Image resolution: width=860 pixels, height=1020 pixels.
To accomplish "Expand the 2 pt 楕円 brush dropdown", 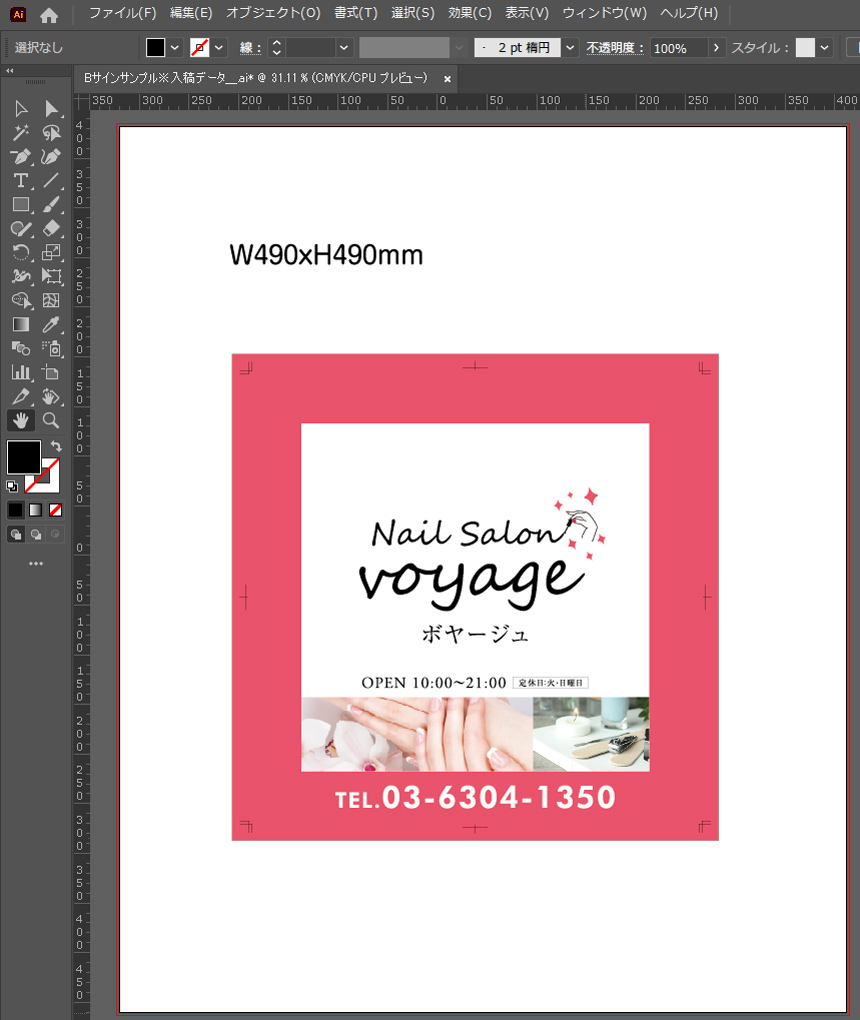I will pyautogui.click(x=570, y=48).
